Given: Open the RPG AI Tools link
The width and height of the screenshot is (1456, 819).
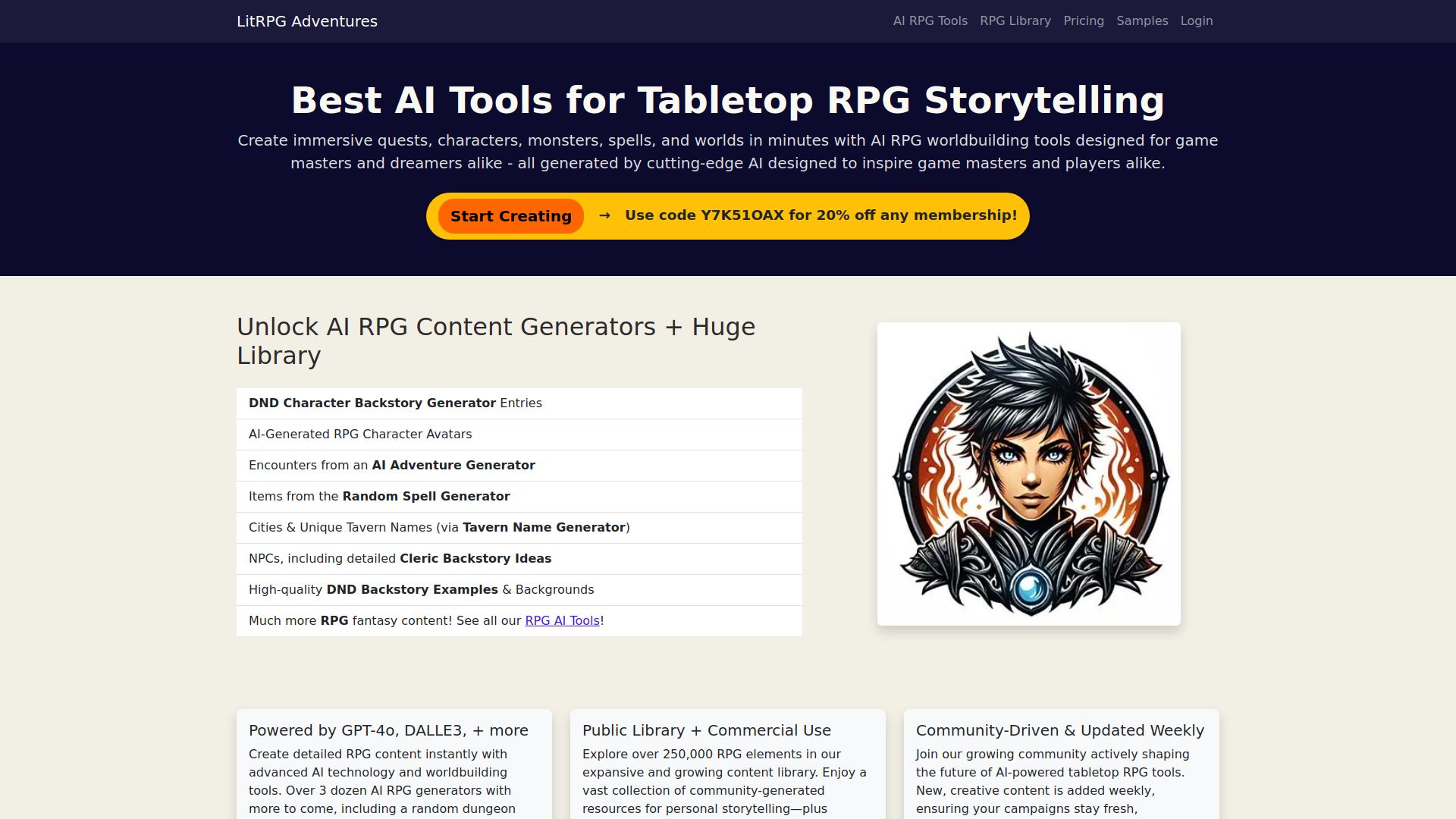Looking at the screenshot, I should tap(562, 620).
